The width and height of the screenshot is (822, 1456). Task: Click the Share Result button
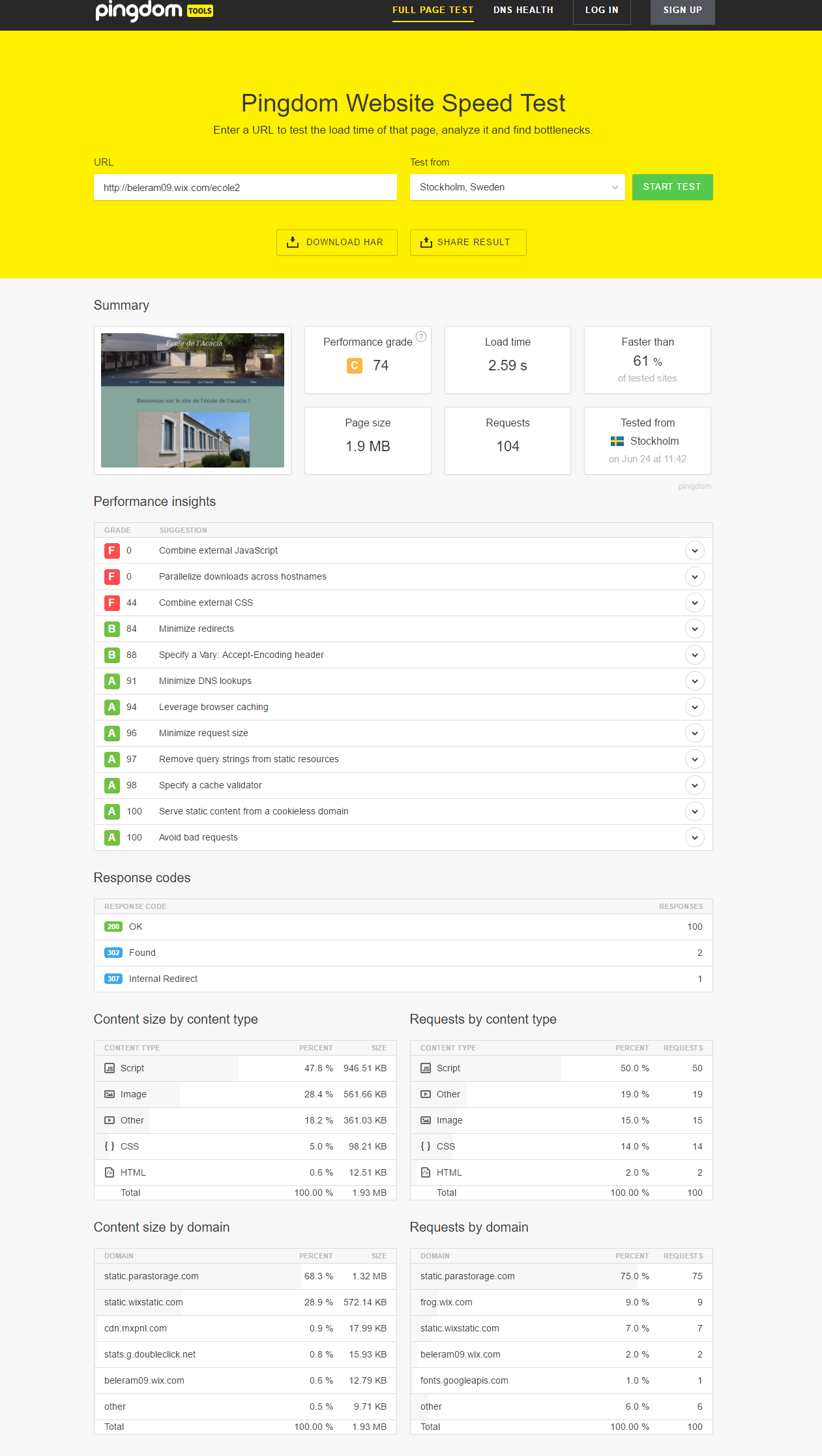468,243
